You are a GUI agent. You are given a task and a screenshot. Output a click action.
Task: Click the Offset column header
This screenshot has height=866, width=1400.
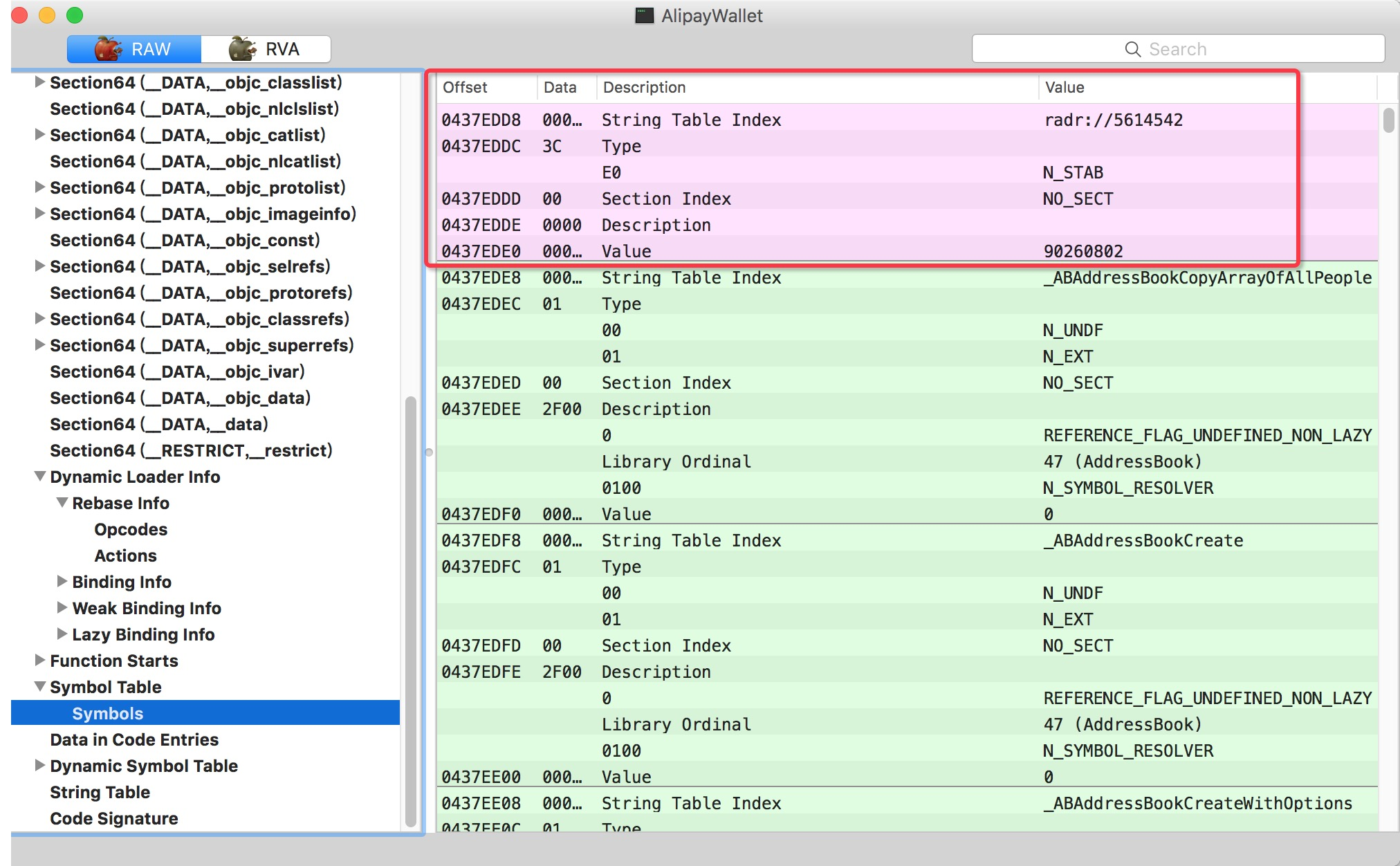point(465,87)
